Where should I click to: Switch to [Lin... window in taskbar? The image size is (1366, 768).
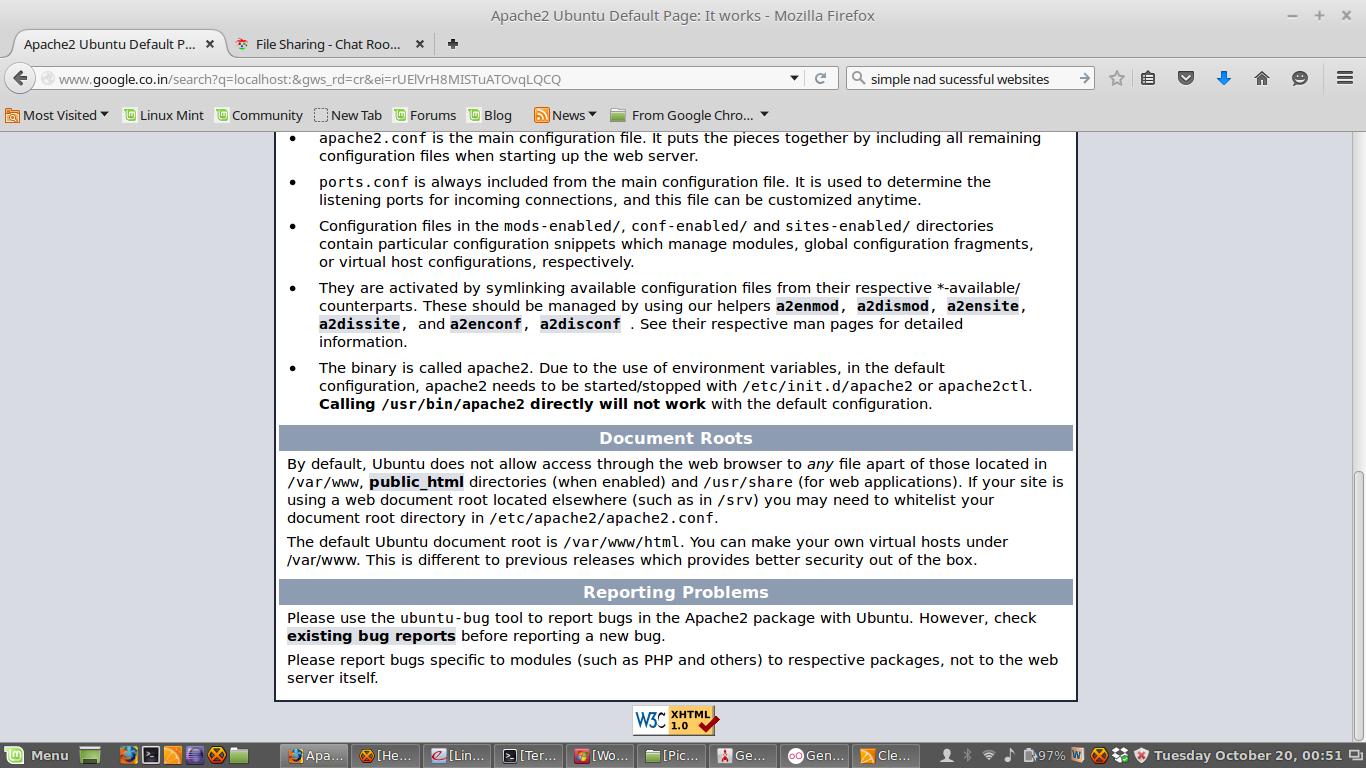(457, 756)
